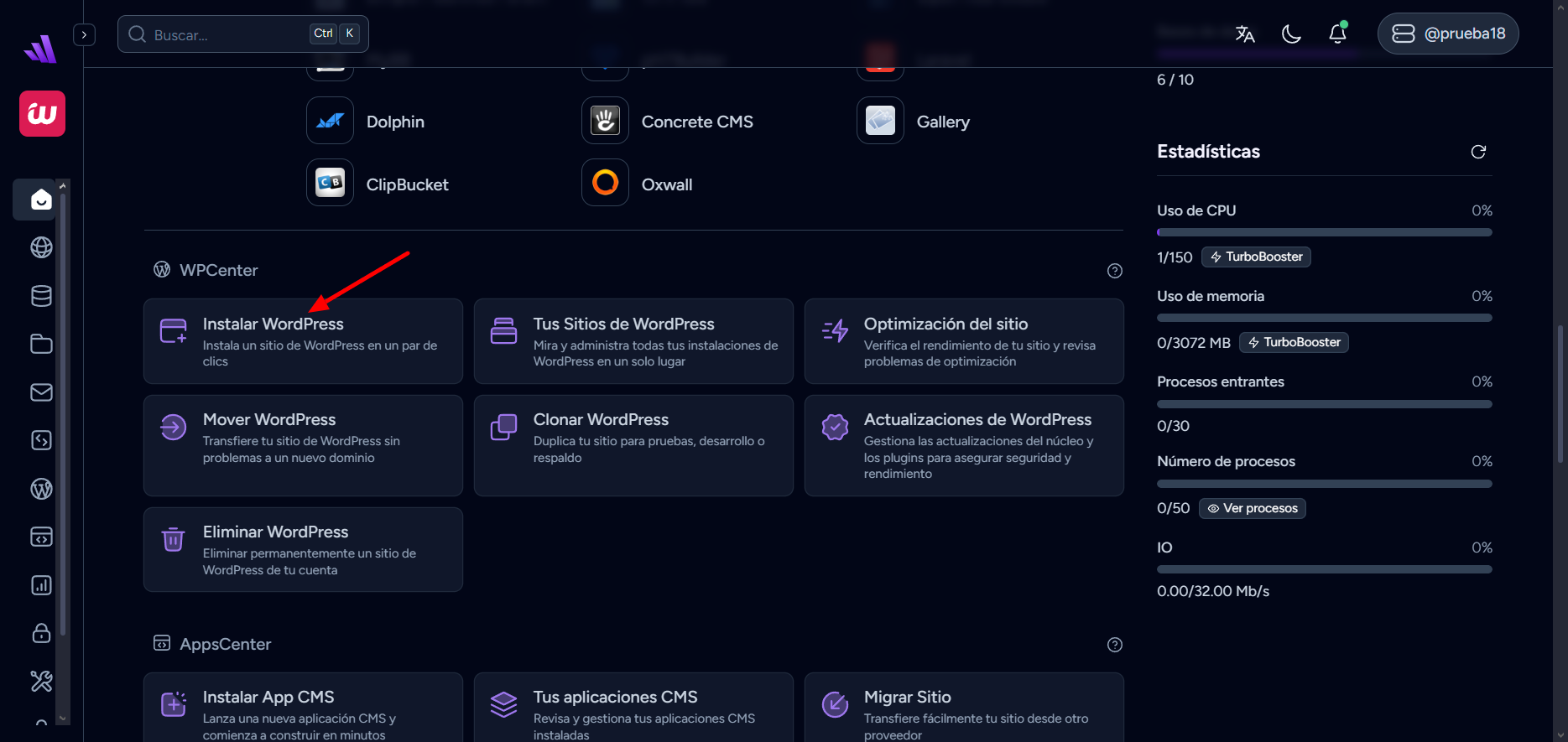The image size is (1568, 742).
Task: Click the pink W logo in sidebar
Action: pos(42,113)
